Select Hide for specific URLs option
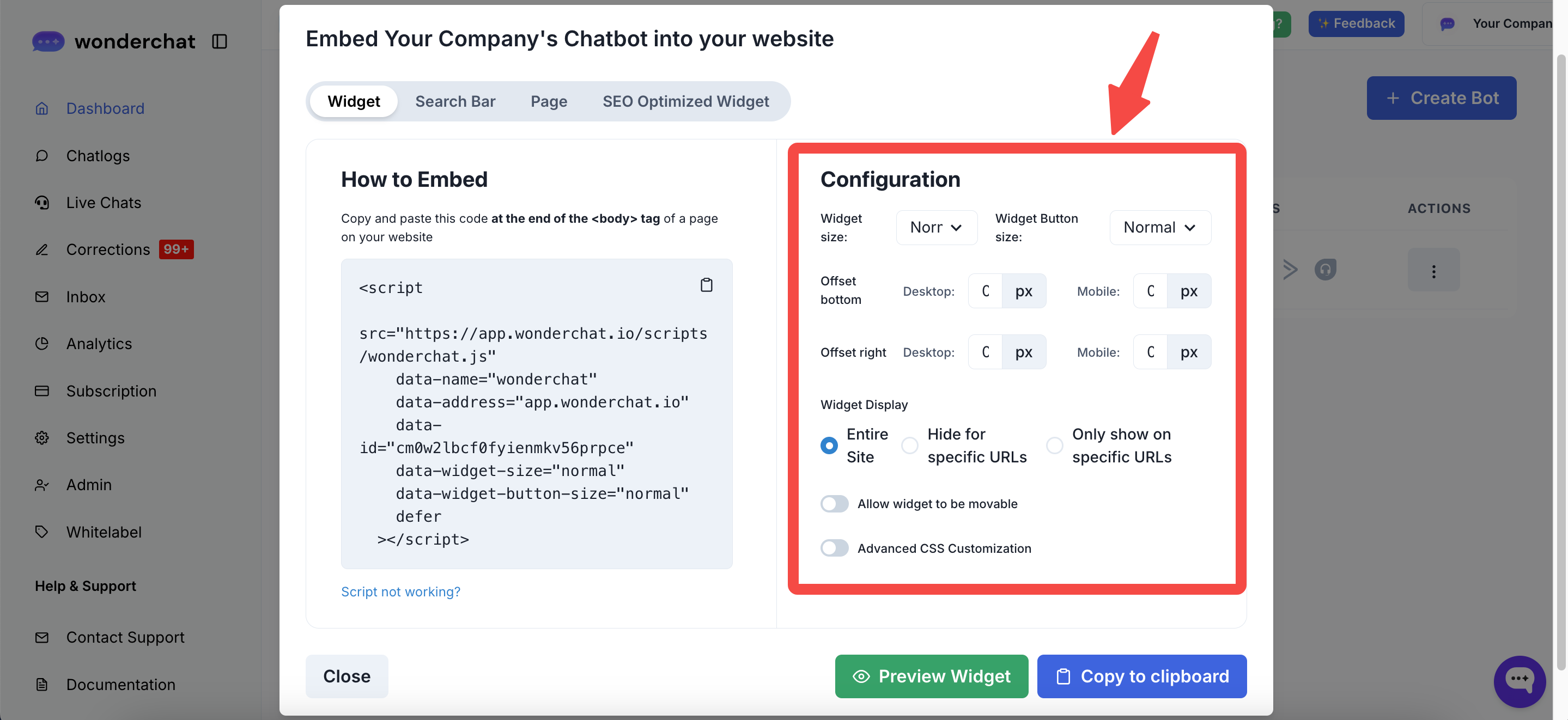The height and width of the screenshot is (720, 1568). (910, 446)
